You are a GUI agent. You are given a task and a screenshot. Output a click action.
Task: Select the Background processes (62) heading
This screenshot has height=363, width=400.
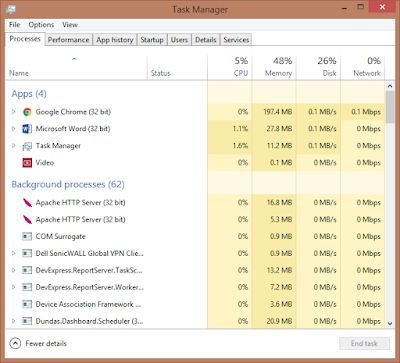[68, 185]
